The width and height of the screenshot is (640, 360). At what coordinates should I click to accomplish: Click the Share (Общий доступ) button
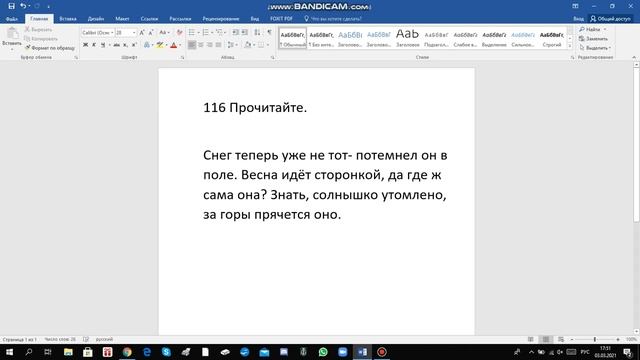tap(610, 19)
